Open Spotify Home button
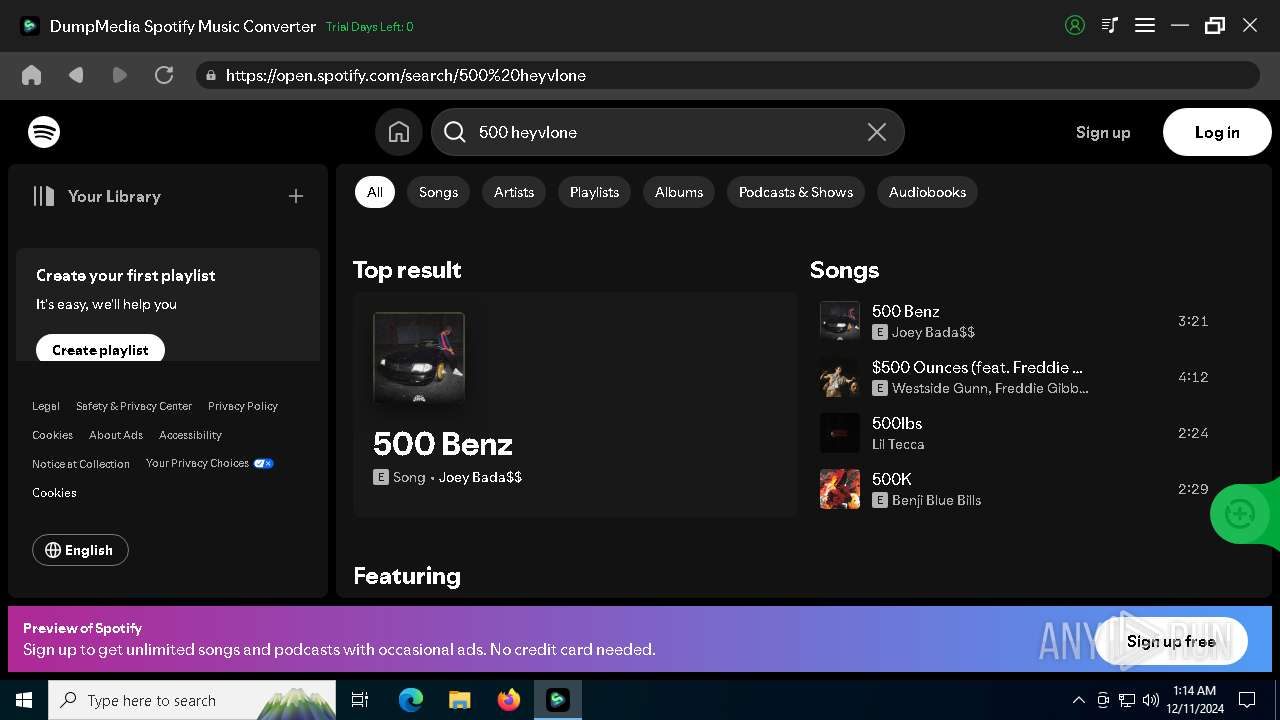This screenshot has height=720, width=1280. coord(399,132)
